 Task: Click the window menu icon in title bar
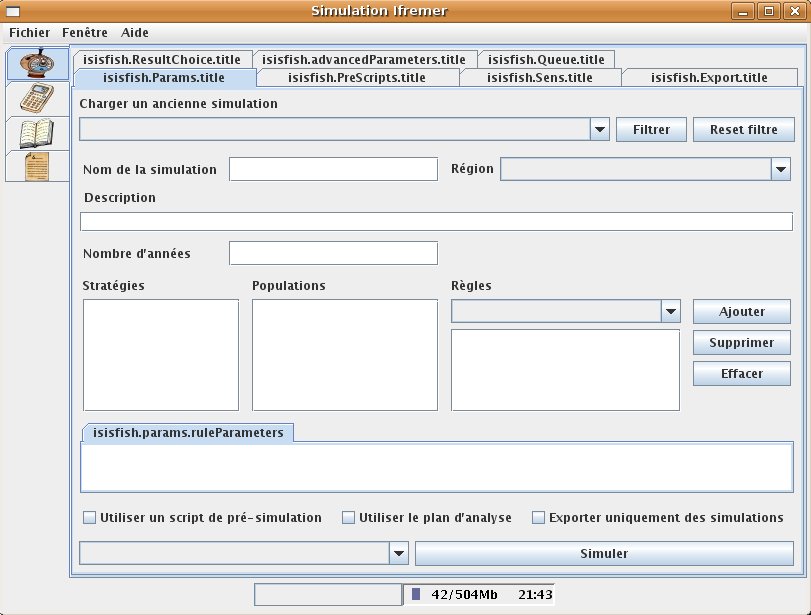tap(12, 11)
